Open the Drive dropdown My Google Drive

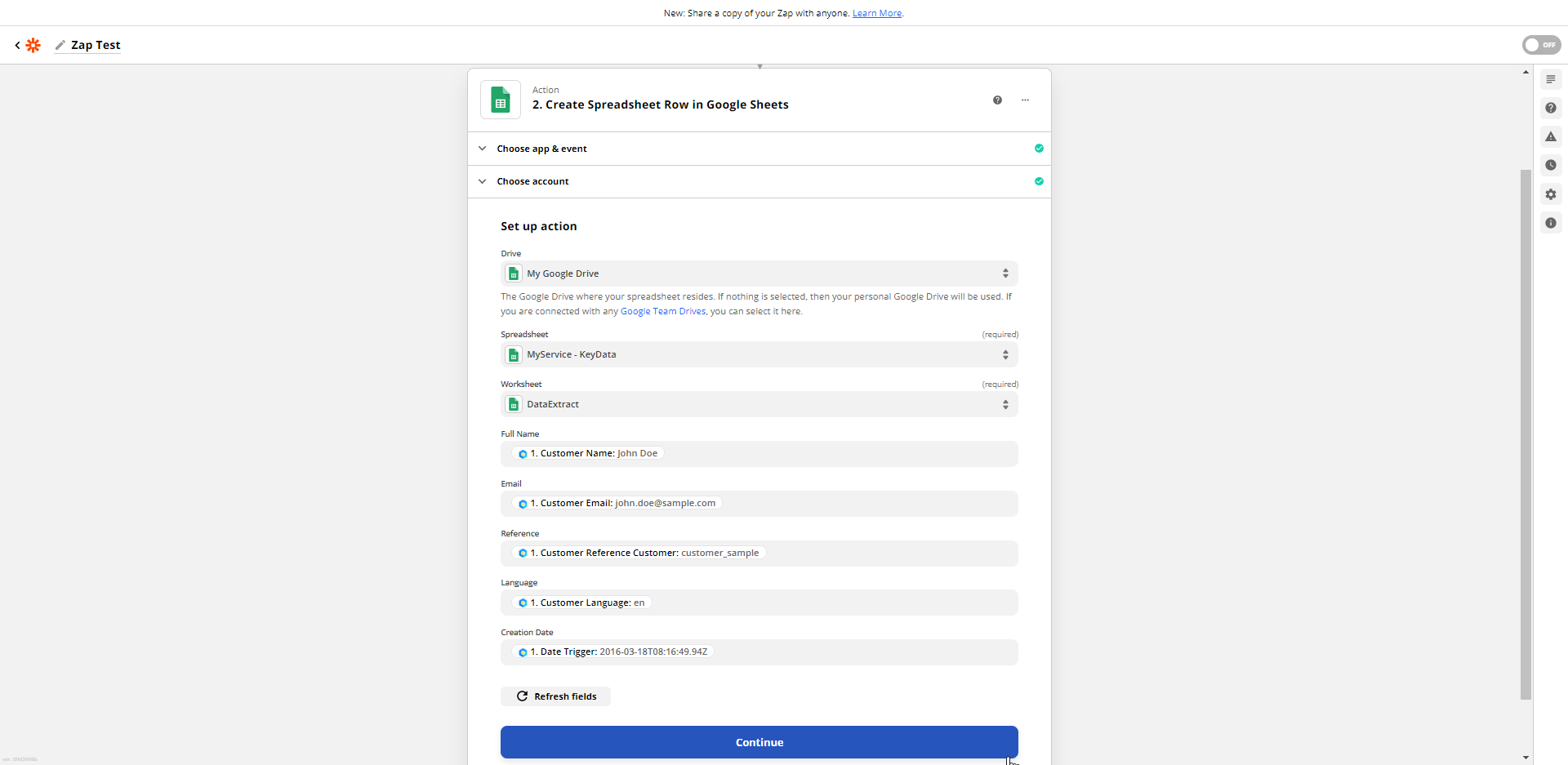(759, 274)
